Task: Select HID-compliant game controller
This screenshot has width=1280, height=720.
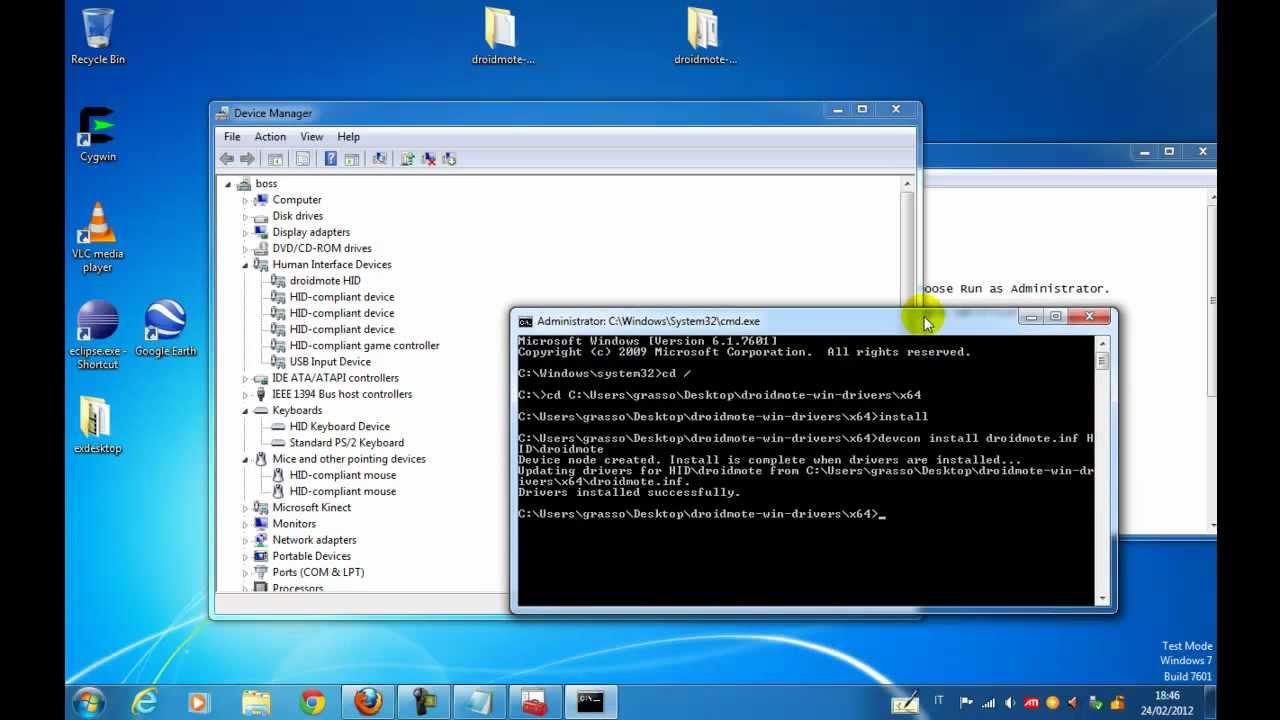Action: [364, 346]
